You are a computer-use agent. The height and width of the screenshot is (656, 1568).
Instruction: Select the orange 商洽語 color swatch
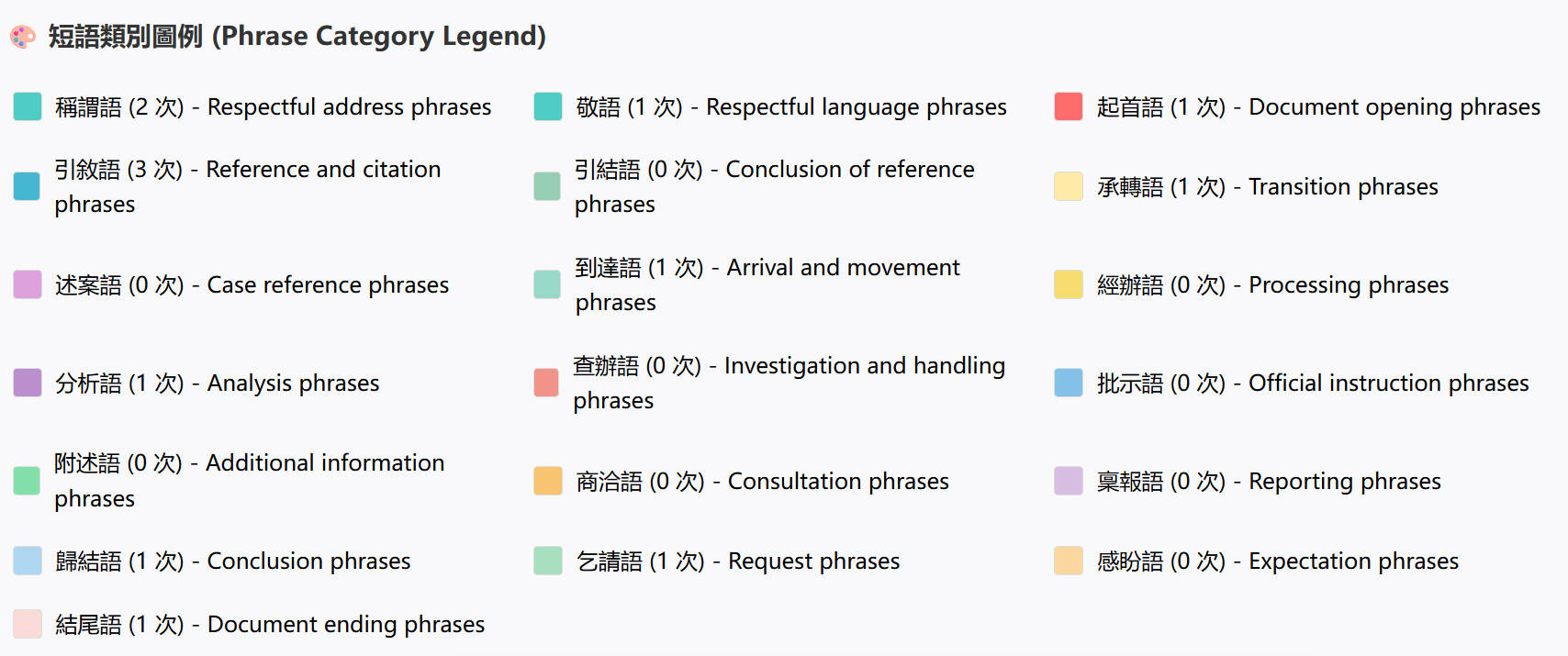tap(548, 481)
